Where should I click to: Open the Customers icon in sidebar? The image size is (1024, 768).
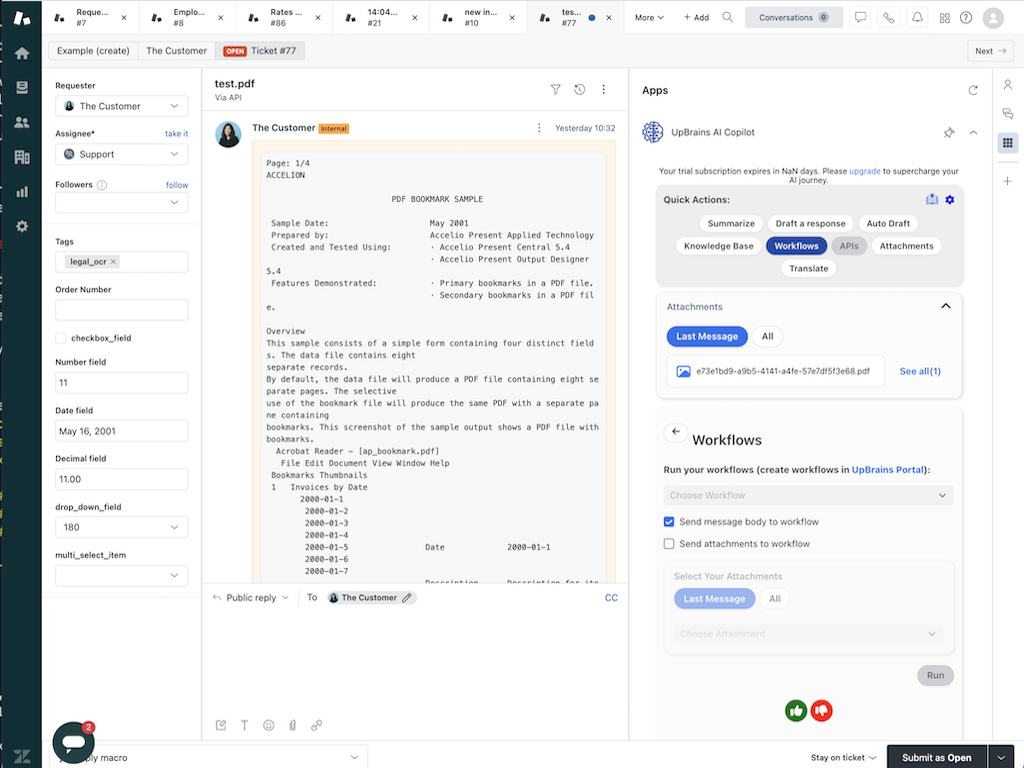point(22,122)
